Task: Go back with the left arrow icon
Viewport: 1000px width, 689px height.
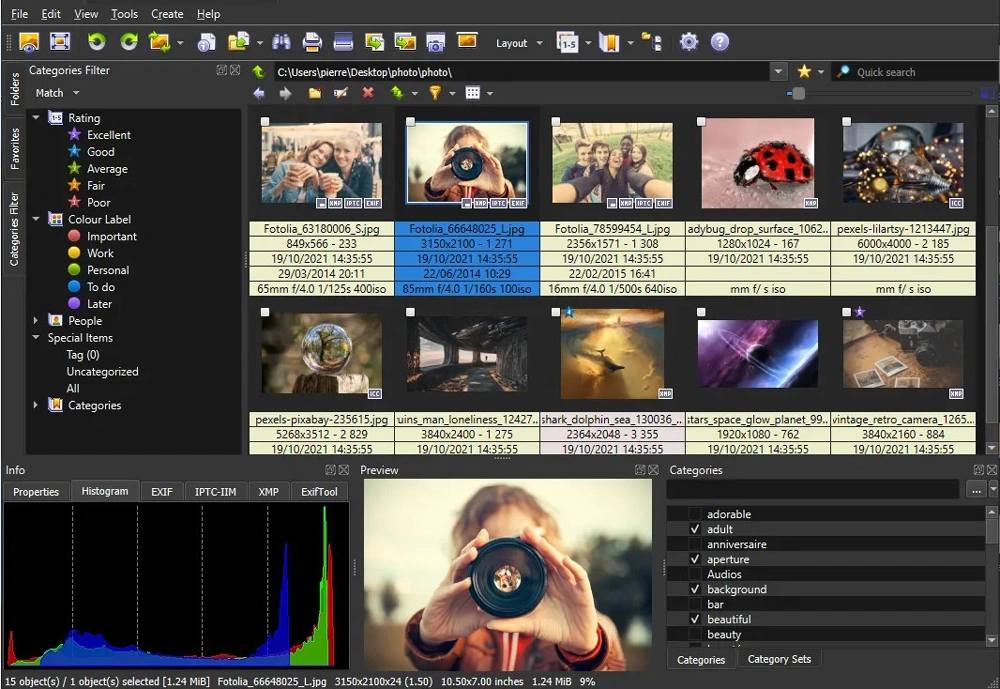Action: 260,93
